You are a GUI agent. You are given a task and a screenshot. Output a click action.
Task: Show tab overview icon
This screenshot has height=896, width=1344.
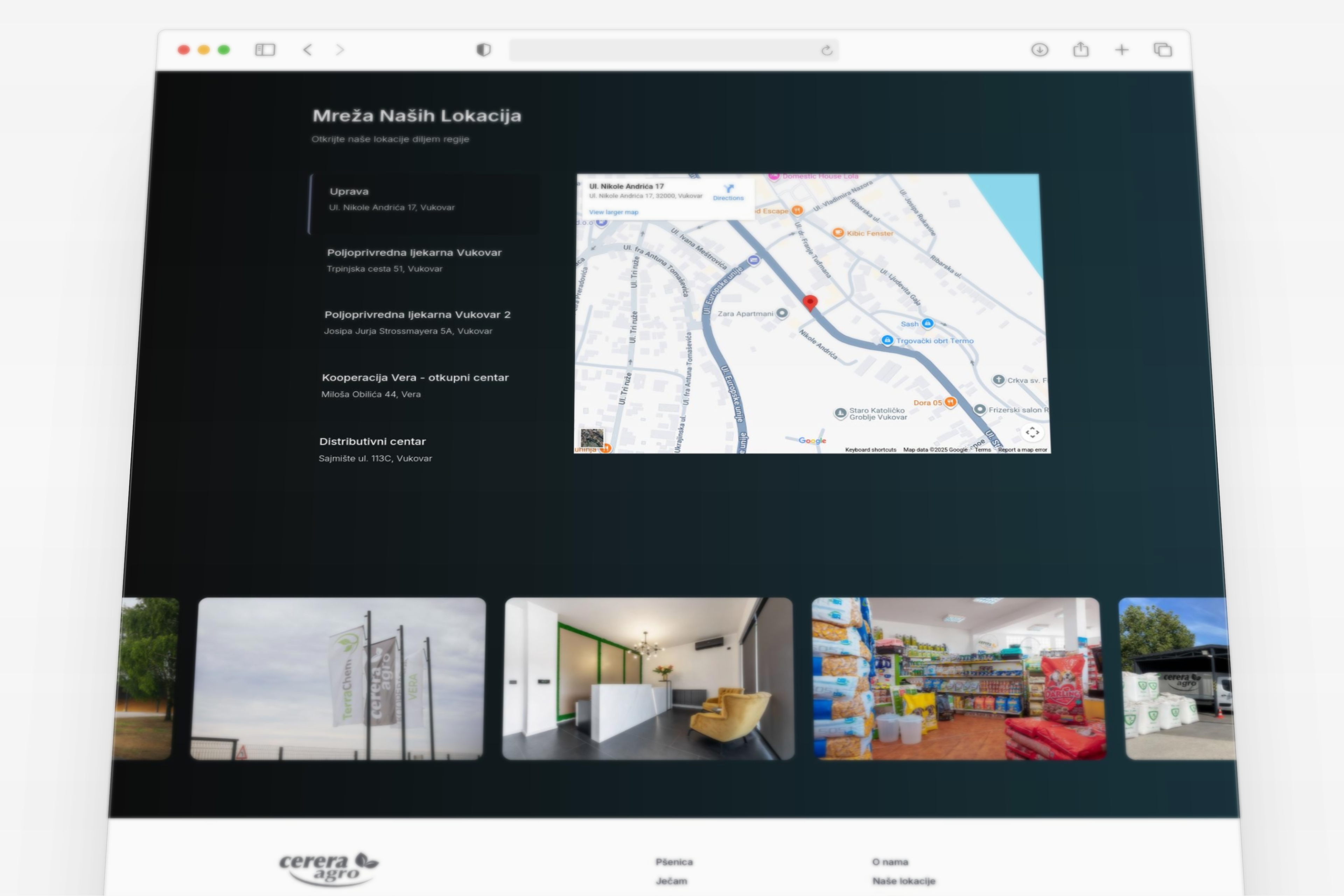pos(1163,50)
